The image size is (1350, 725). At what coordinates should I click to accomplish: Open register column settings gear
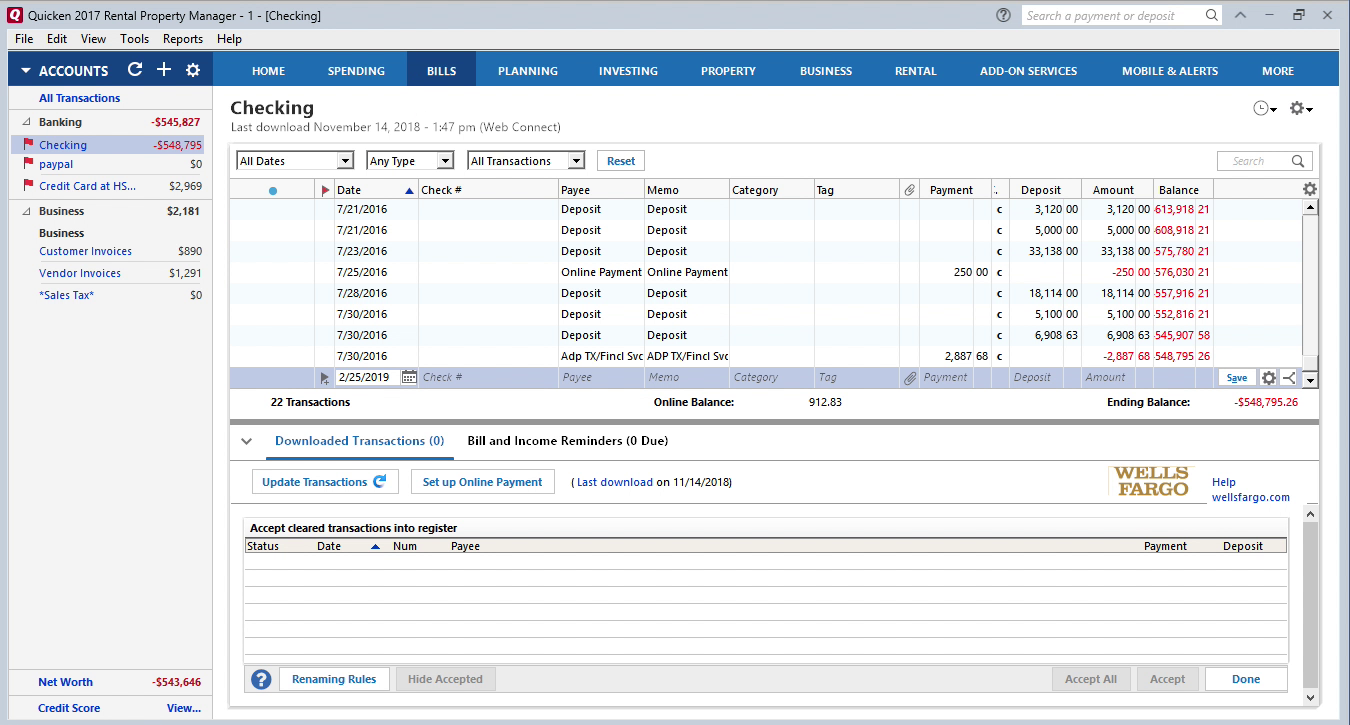(x=1310, y=190)
